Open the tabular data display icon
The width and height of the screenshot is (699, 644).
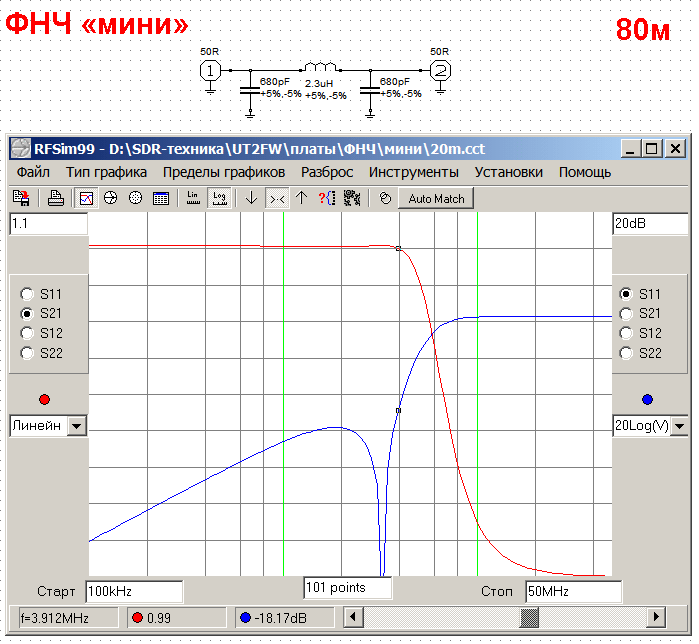pyautogui.click(x=160, y=198)
